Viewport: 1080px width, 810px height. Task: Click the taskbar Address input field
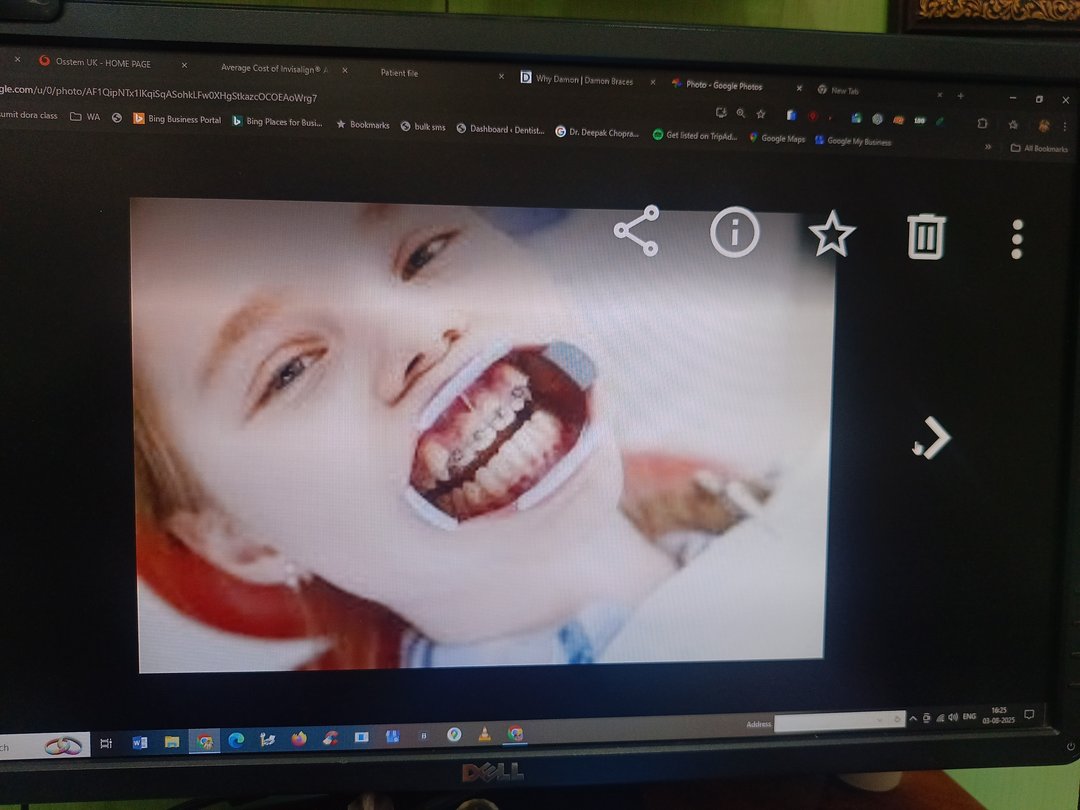tap(839, 722)
